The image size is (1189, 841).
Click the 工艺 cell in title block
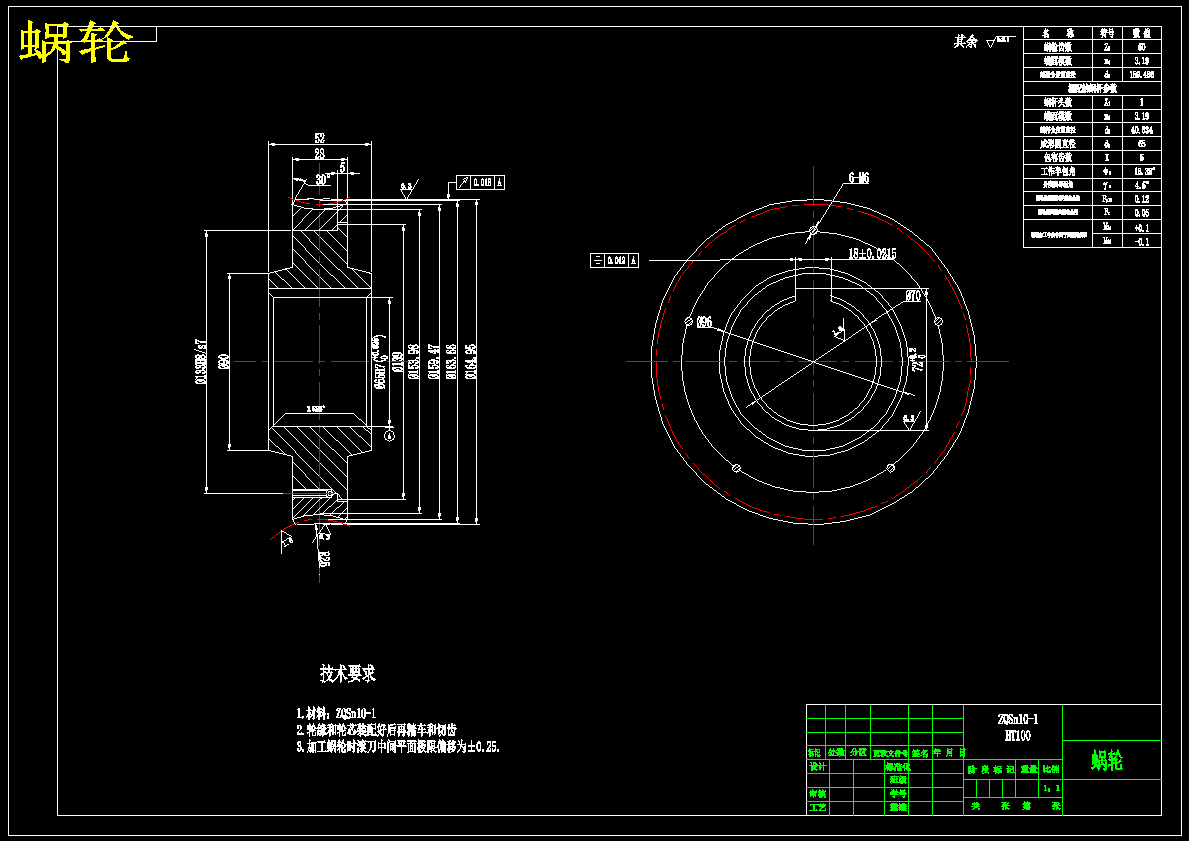click(x=817, y=808)
